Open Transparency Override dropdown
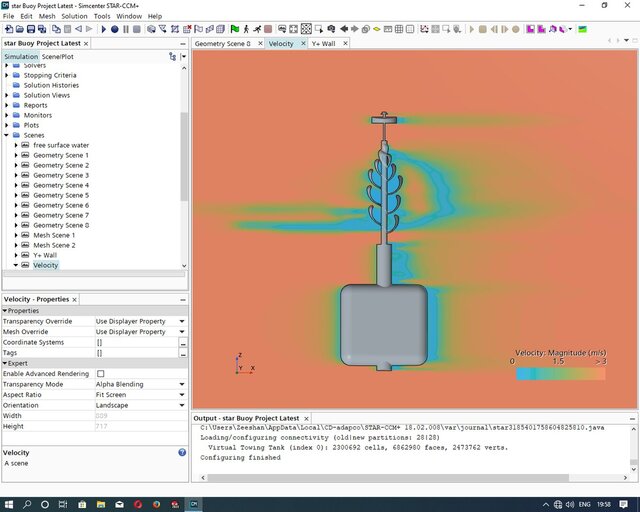This screenshot has height=512, width=640. pos(182,321)
